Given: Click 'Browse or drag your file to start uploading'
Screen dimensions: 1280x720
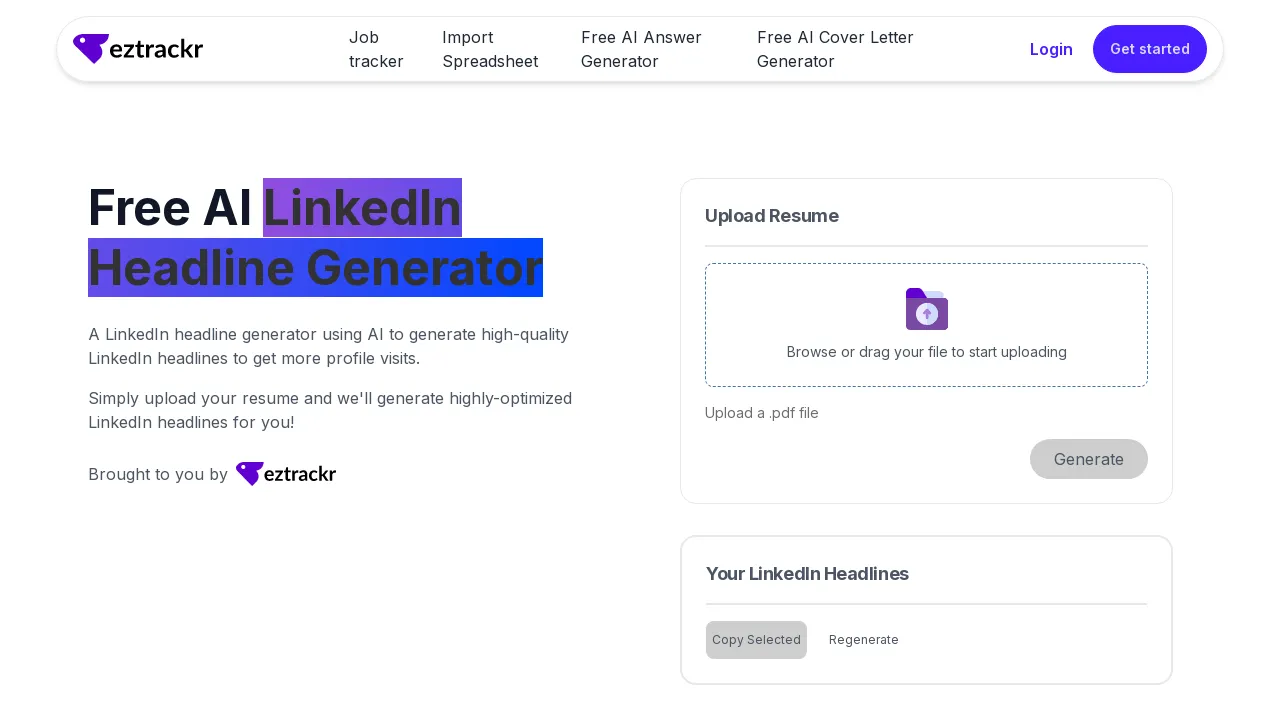Looking at the screenshot, I should [x=926, y=352].
